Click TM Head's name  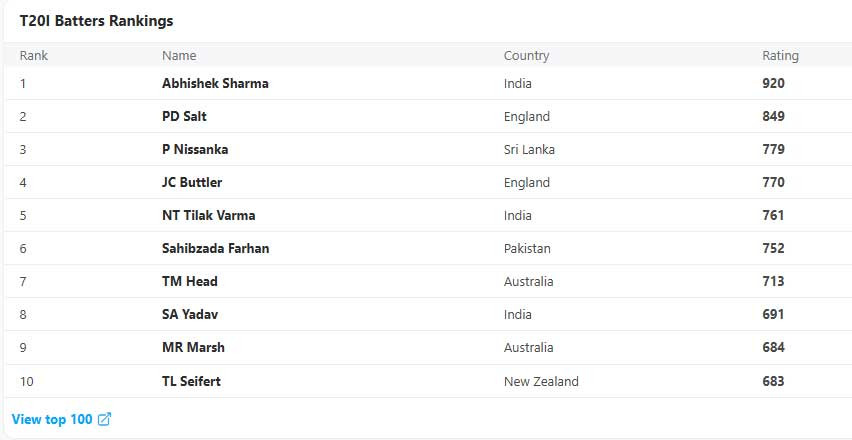click(189, 282)
